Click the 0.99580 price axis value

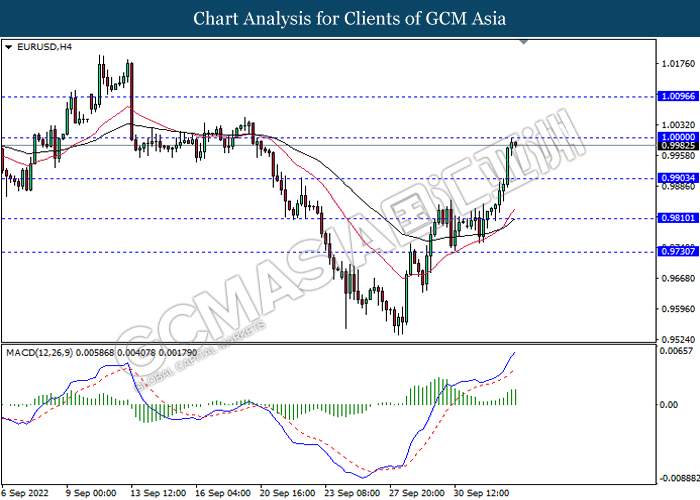pos(678,156)
